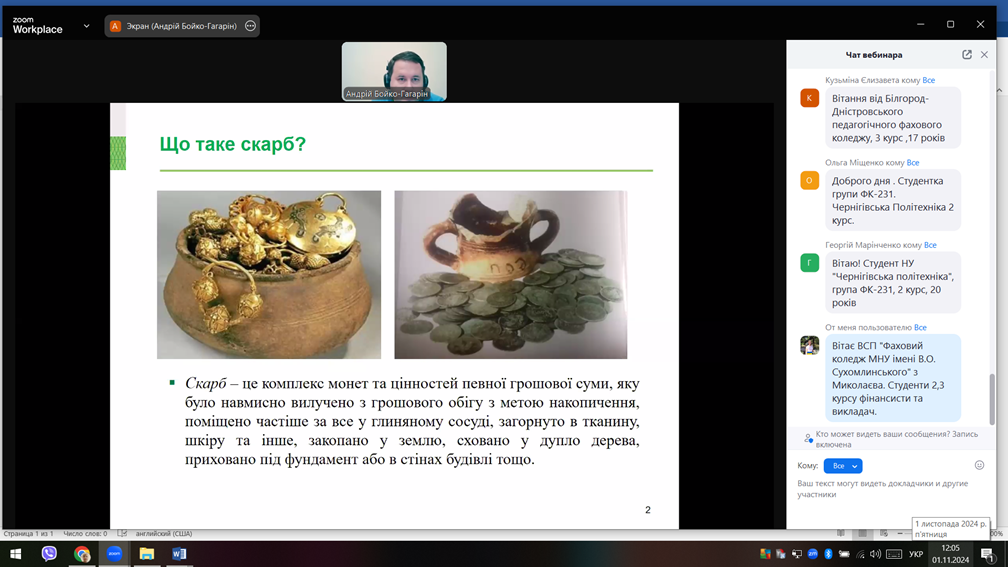Pop out the webinar chat panel
The height and width of the screenshot is (567, 1008).
[x=967, y=55]
